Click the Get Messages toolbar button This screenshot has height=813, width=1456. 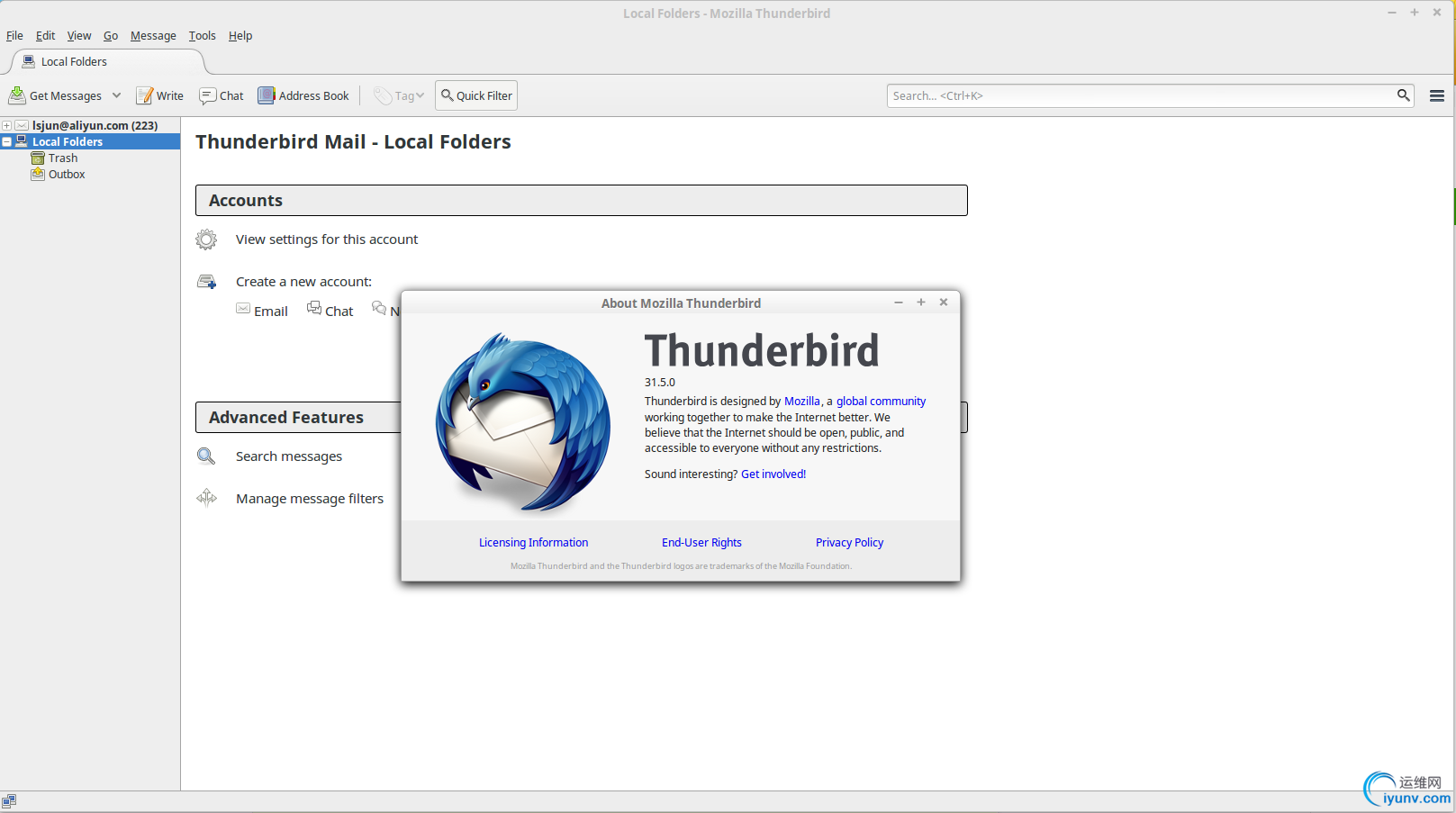(x=56, y=95)
